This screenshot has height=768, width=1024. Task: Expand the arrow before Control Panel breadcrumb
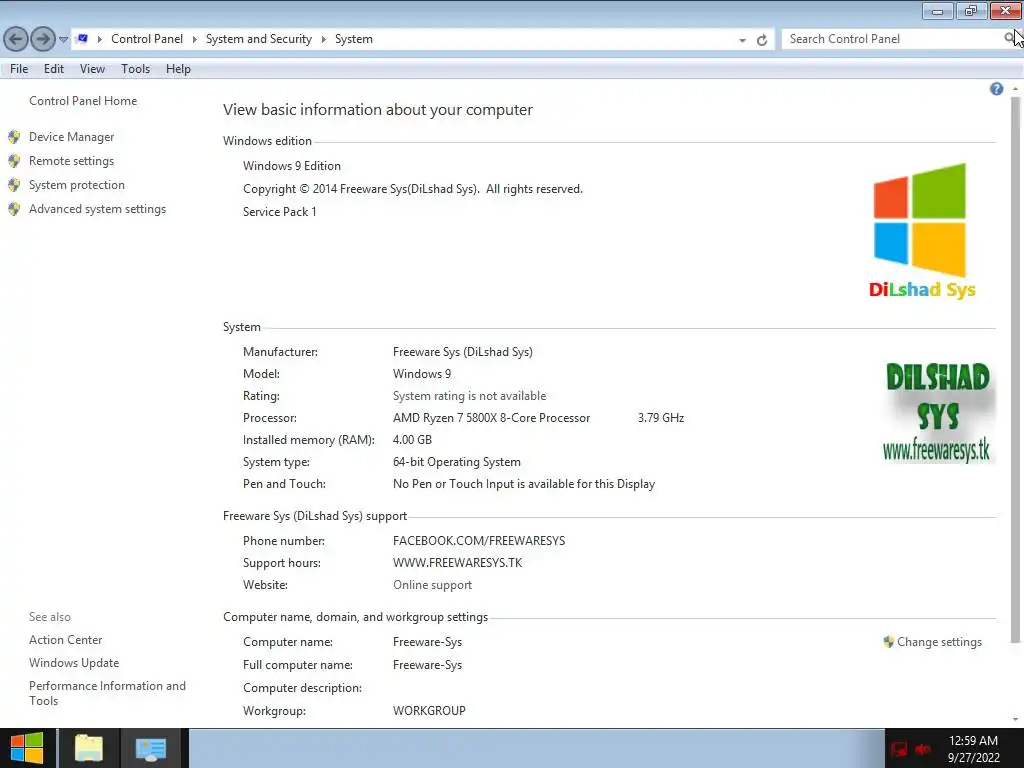click(100, 39)
